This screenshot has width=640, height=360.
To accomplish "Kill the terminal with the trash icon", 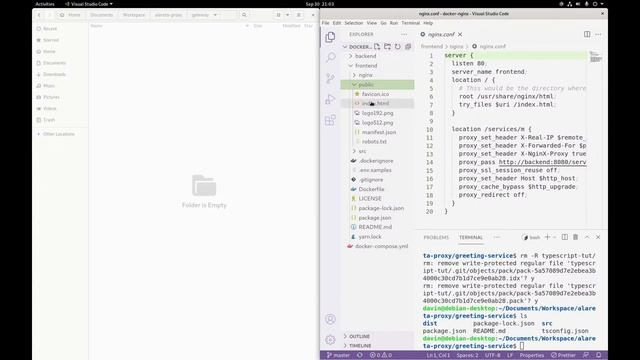I will click(x=576, y=237).
